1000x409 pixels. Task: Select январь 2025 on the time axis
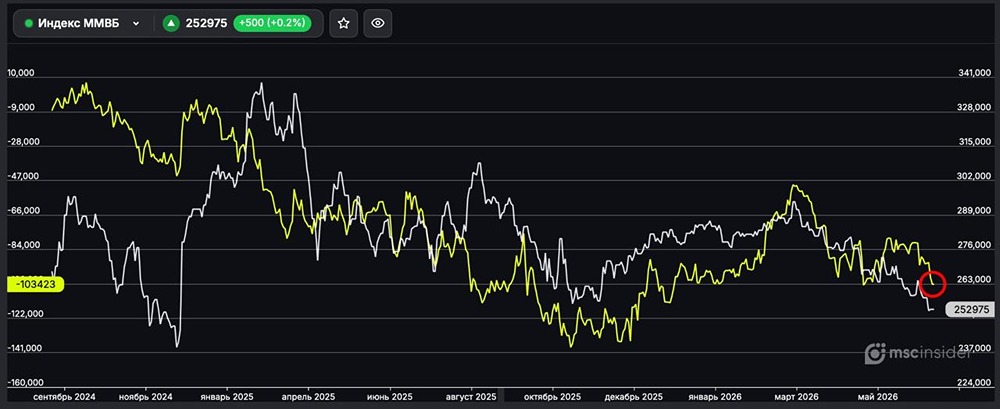226,396
